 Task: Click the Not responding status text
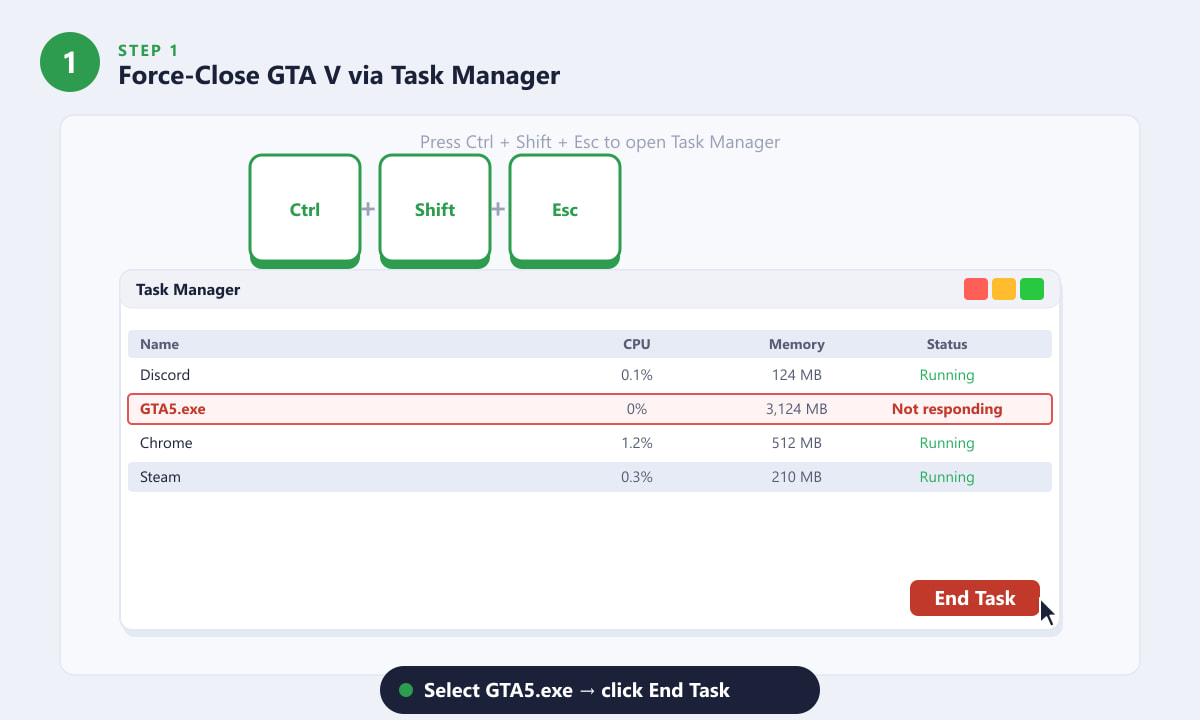click(947, 409)
